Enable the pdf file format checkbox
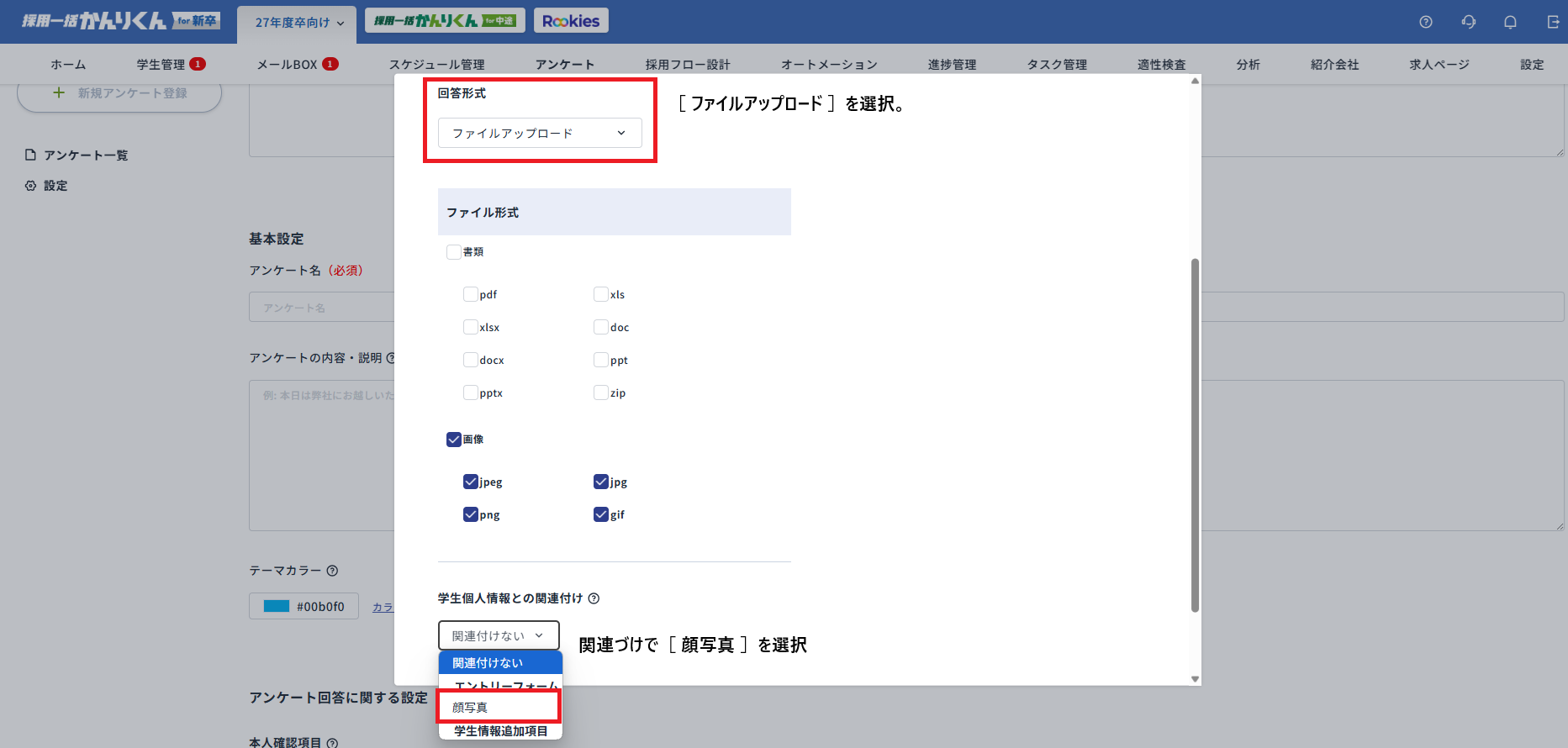This screenshot has height=748, width=1568. [471, 294]
